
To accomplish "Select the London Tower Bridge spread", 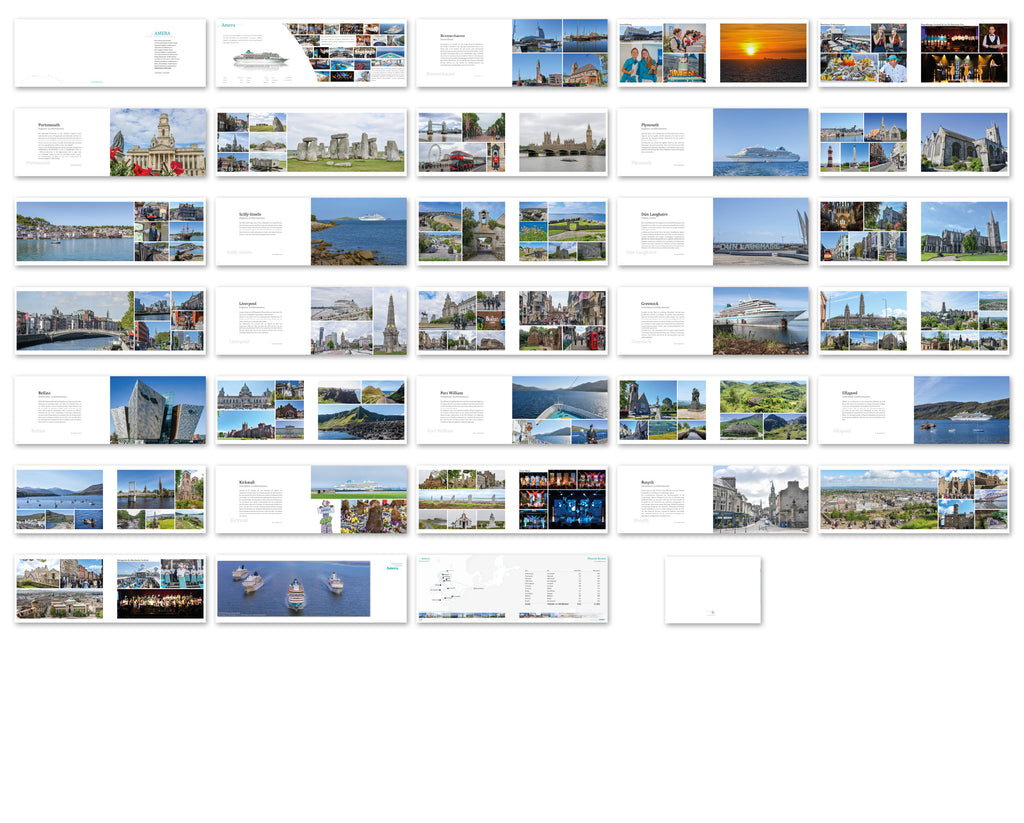I will coord(512,142).
